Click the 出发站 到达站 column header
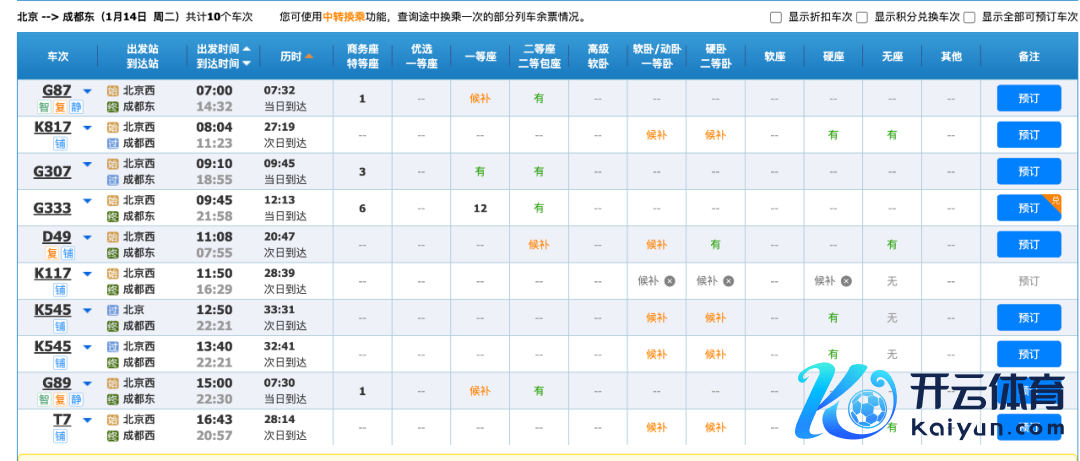Screen dimensions: 1080x461 [142, 56]
